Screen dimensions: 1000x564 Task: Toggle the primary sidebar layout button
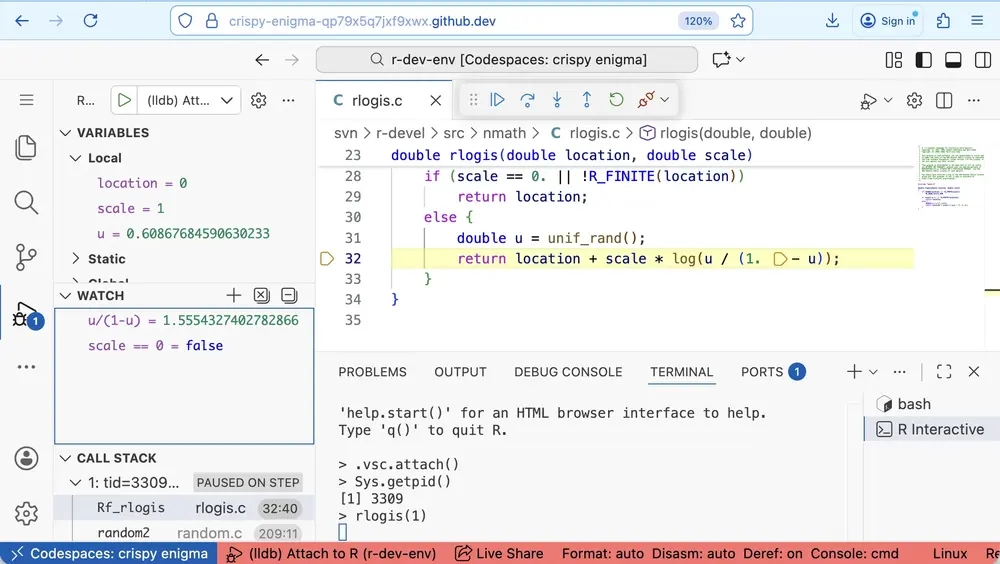click(924, 60)
